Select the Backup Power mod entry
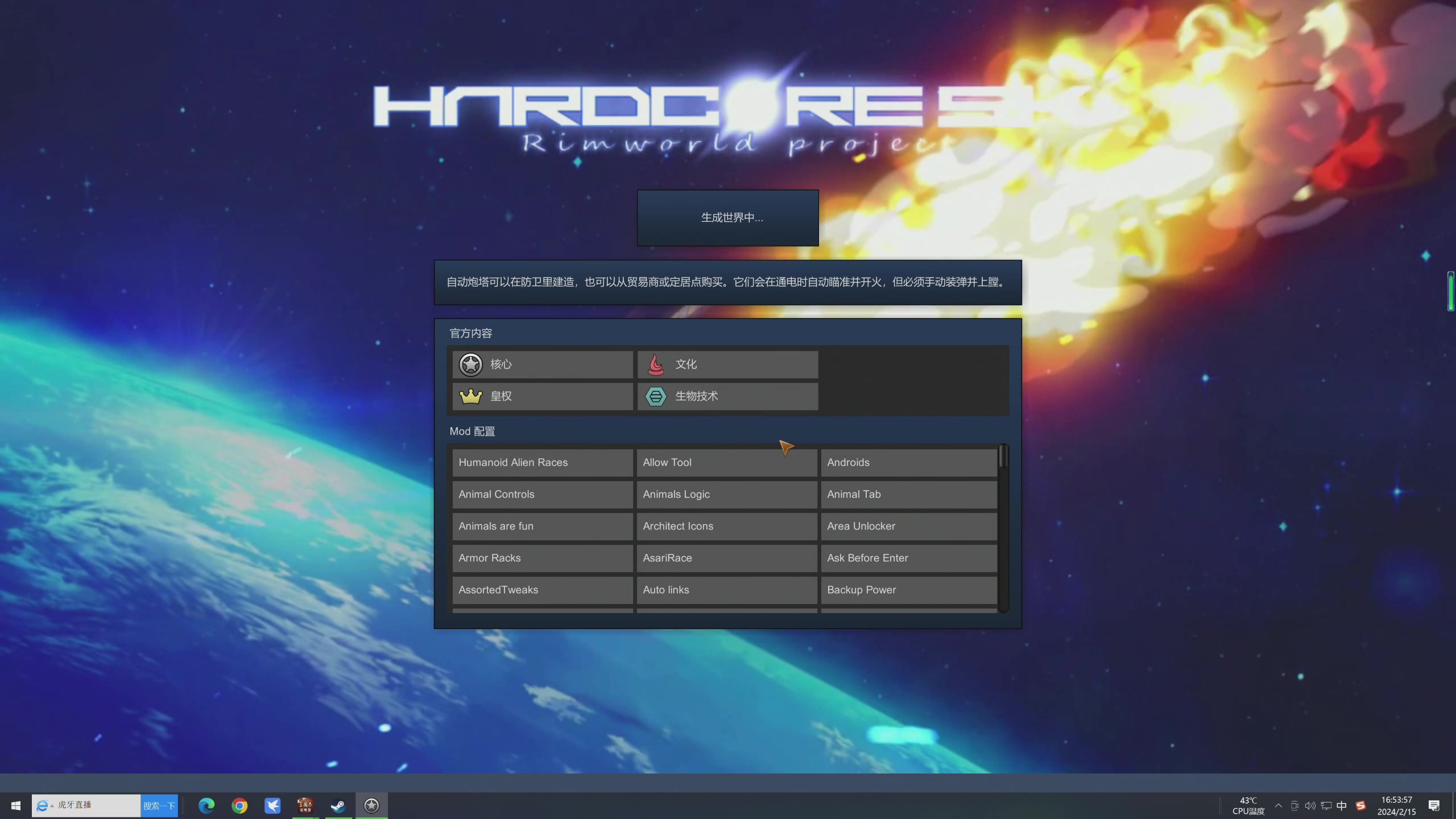1456x819 pixels. [x=909, y=590]
